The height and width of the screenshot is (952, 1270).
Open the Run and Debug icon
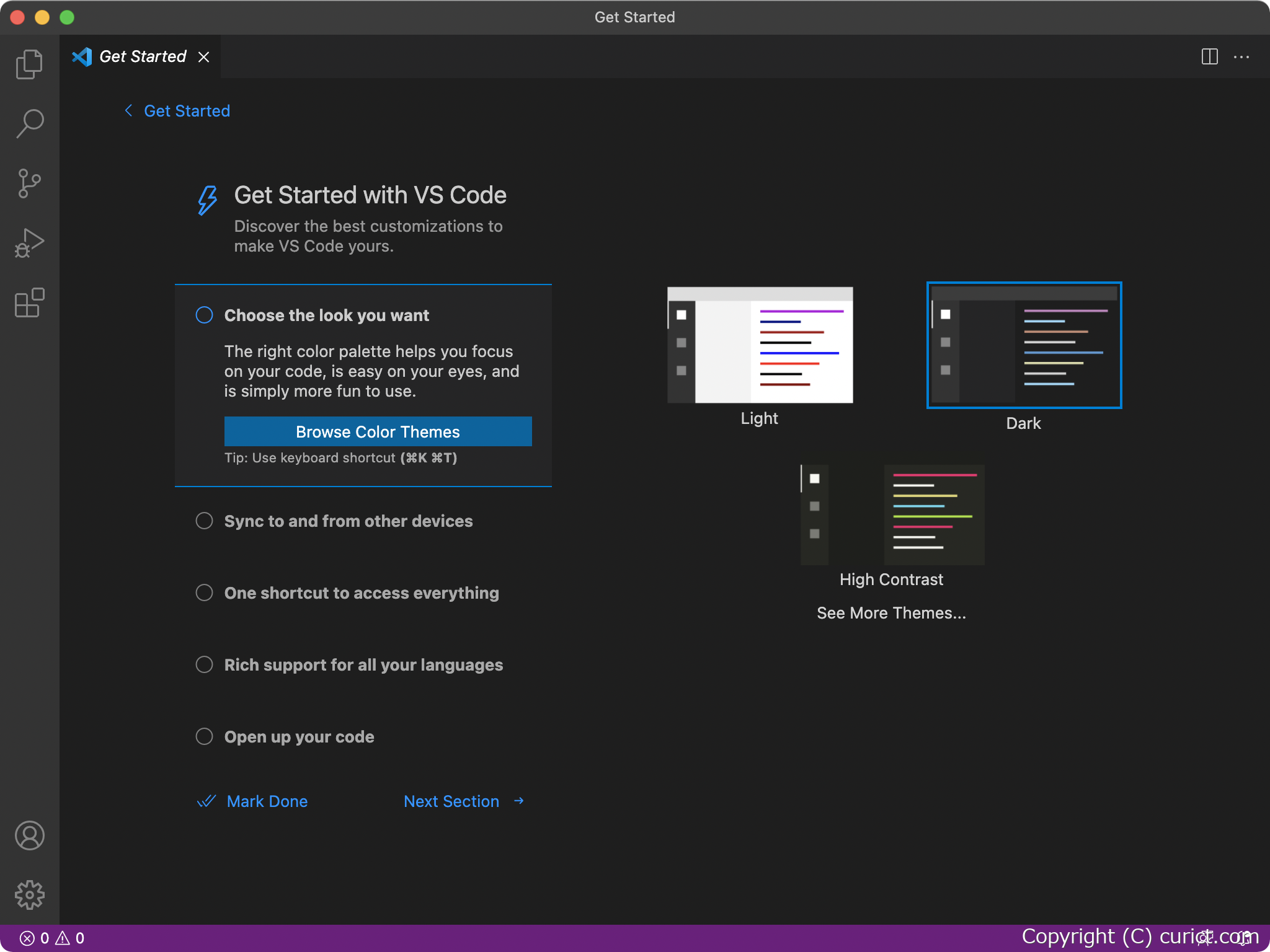tap(29, 242)
